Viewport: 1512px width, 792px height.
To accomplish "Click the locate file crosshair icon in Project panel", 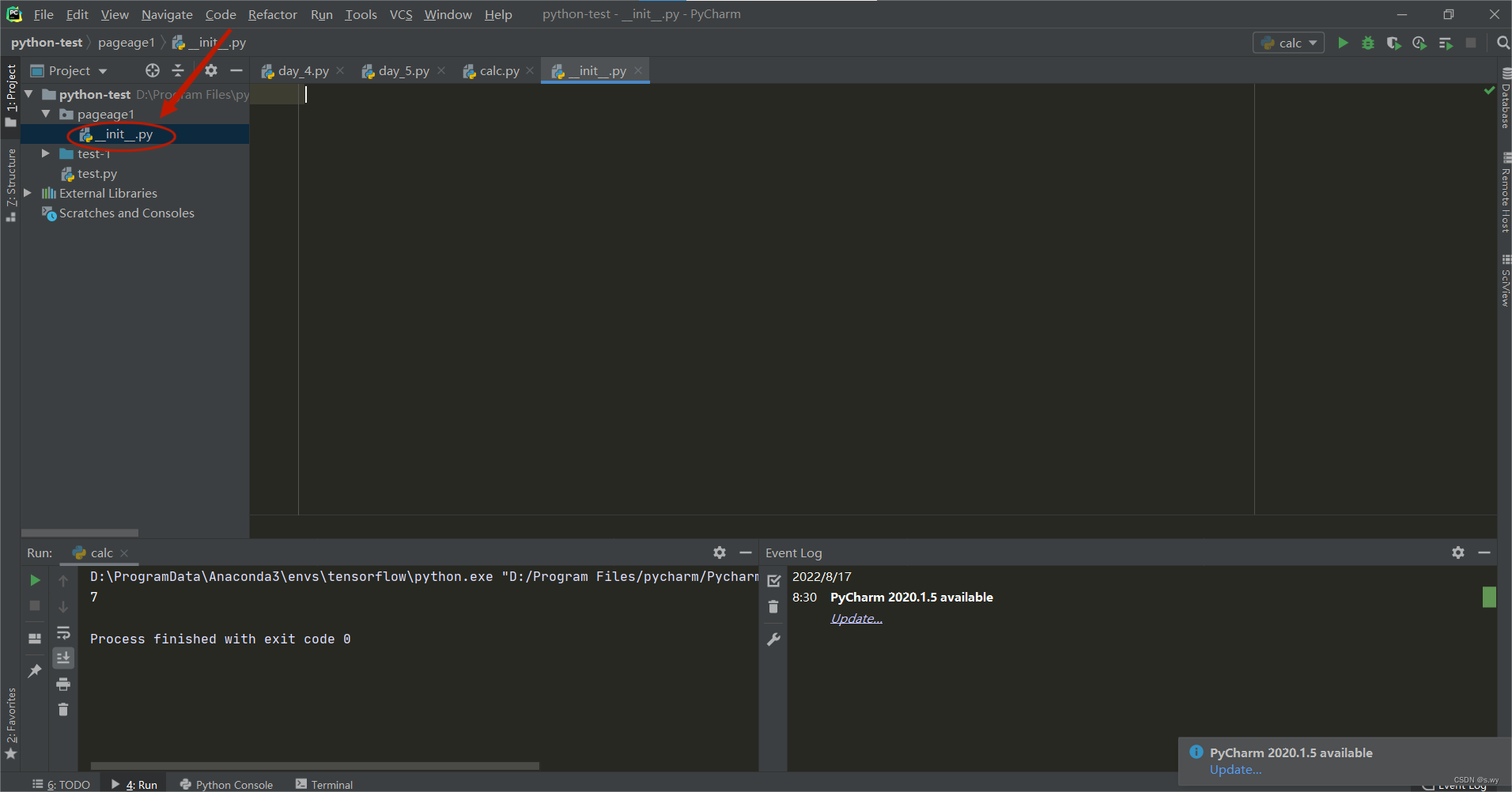I will [x=153, y=70].
